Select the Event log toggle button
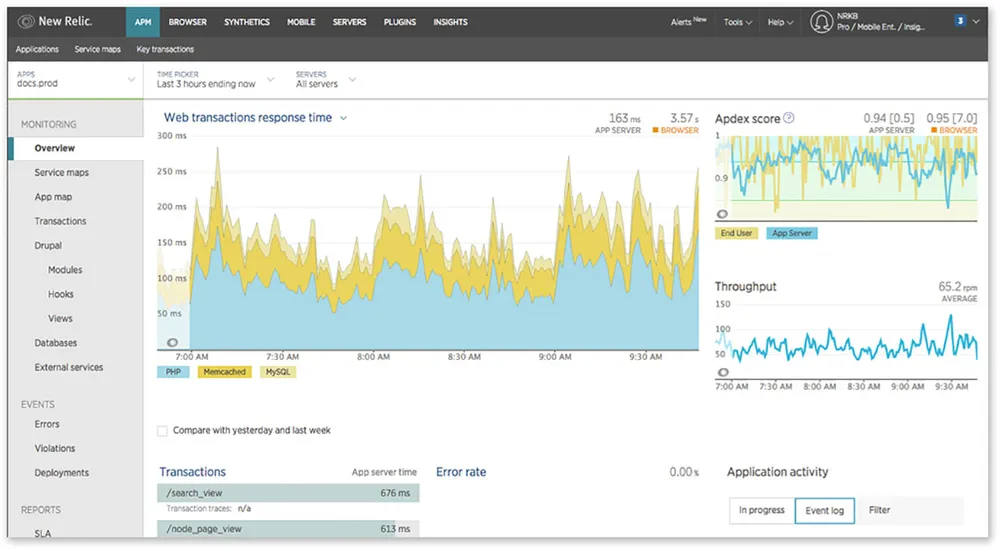The image size is (1000, 549). pos(825,510)
